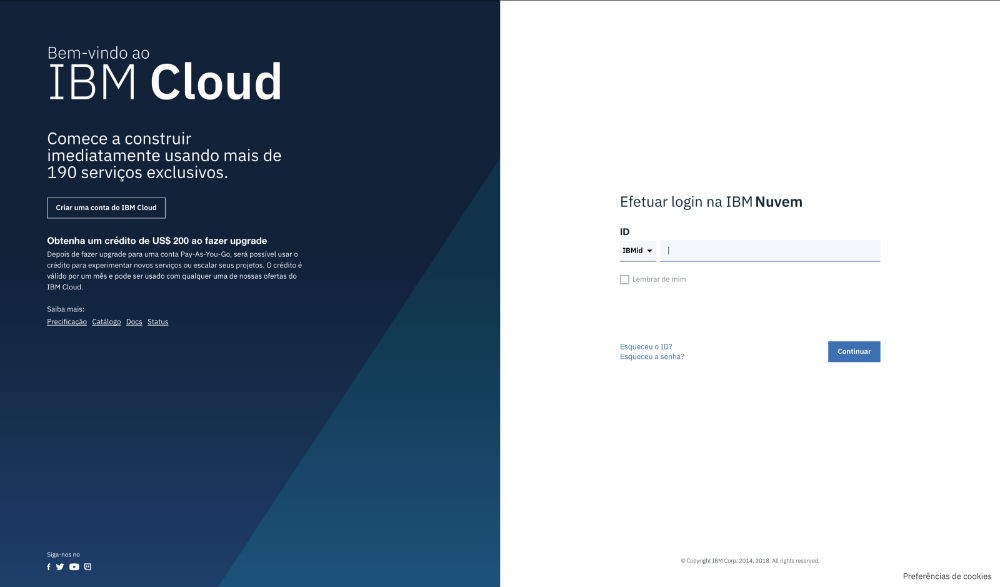Expand the IBMid account type dropdown
This screenshot has width=1000, height=587.
pos(637,250)
